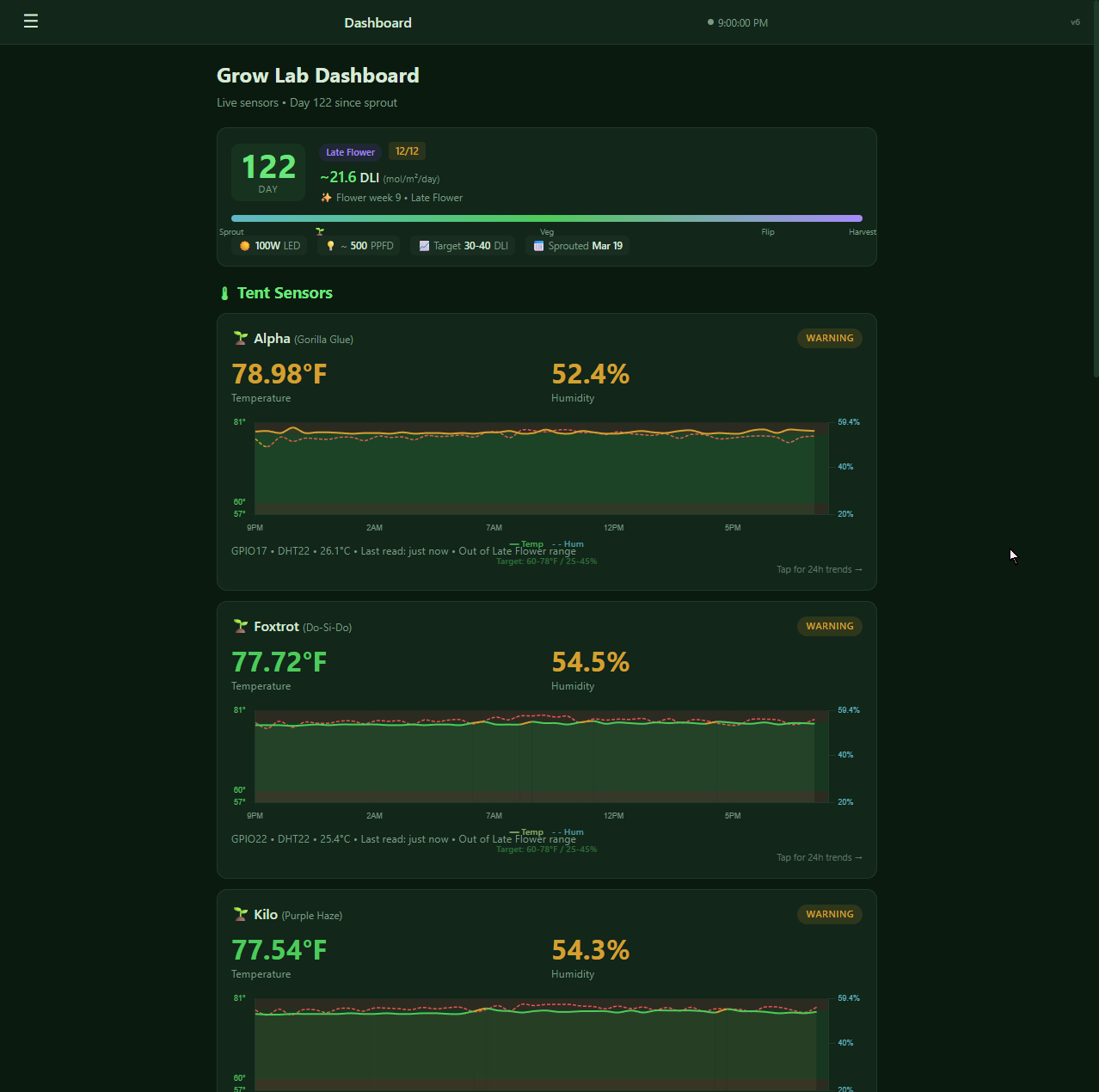This screenshot has height=1092, width=1099.
Task: Click the Dashboard title in the header
Action: 378,22
